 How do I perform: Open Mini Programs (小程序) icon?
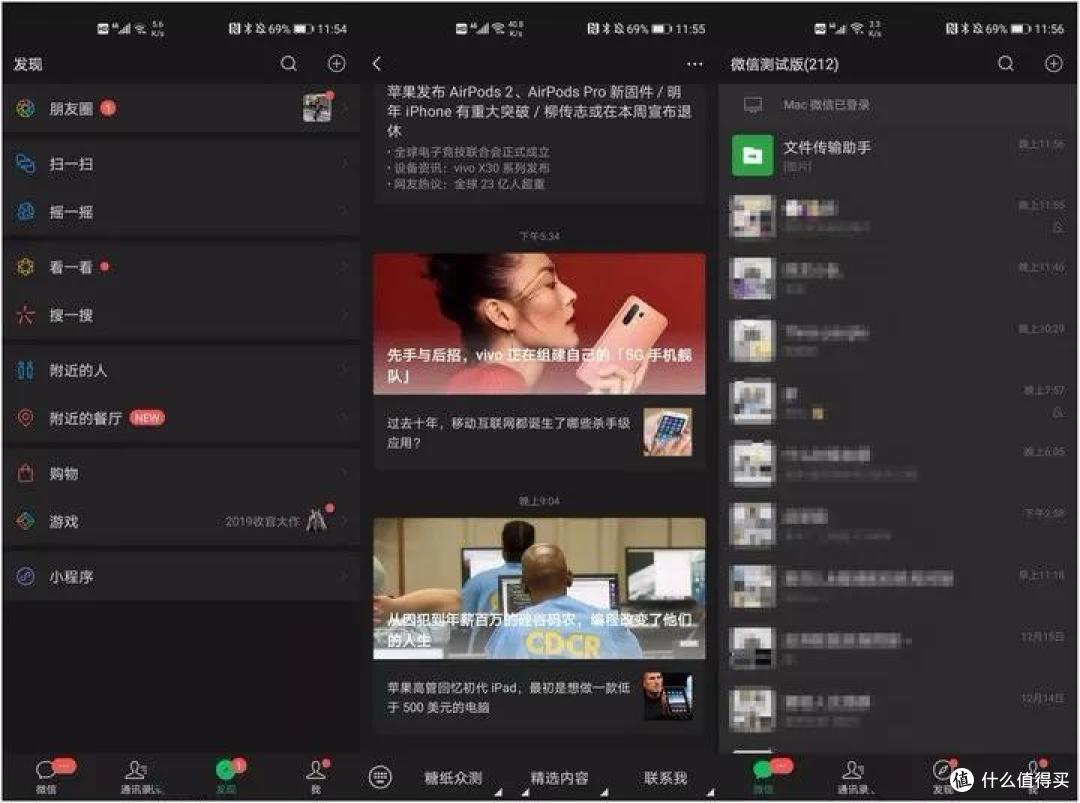tap(25, 576)
